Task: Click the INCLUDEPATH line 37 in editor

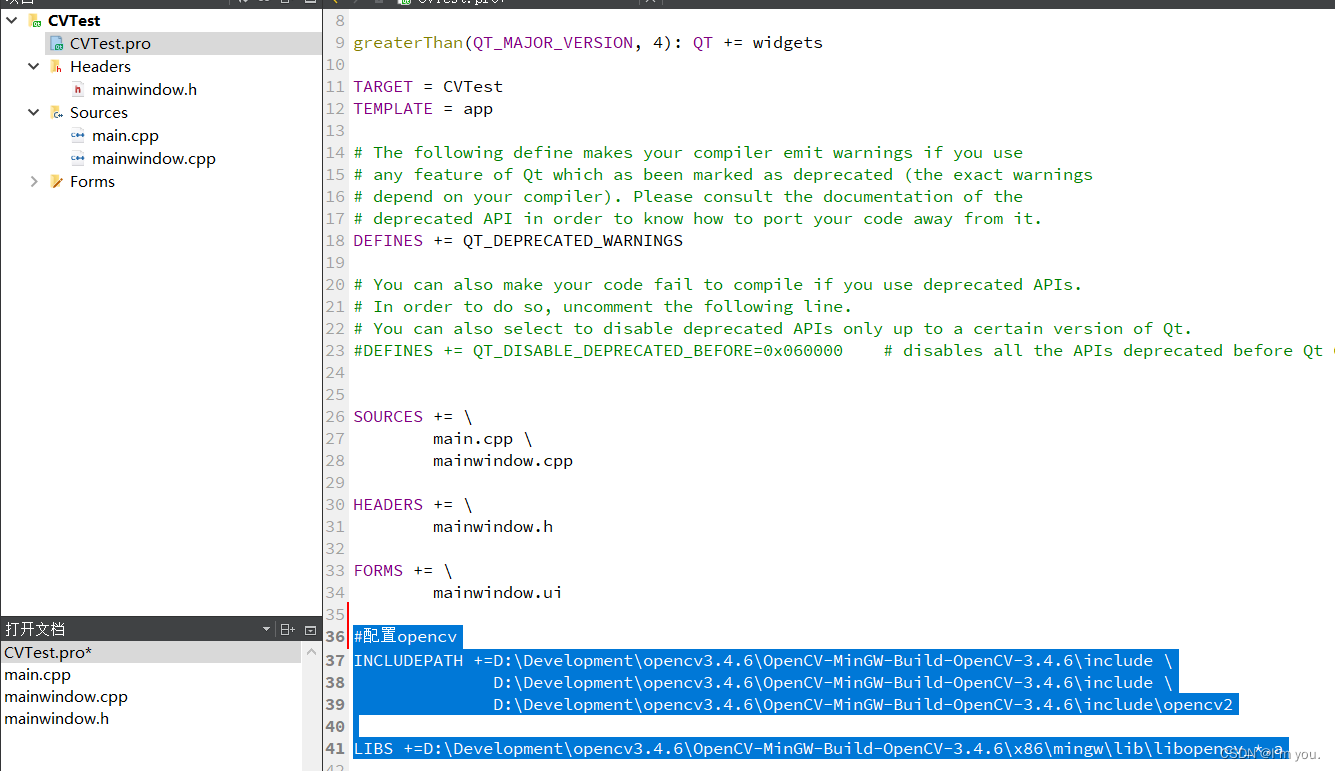Action: coord(763,661)
